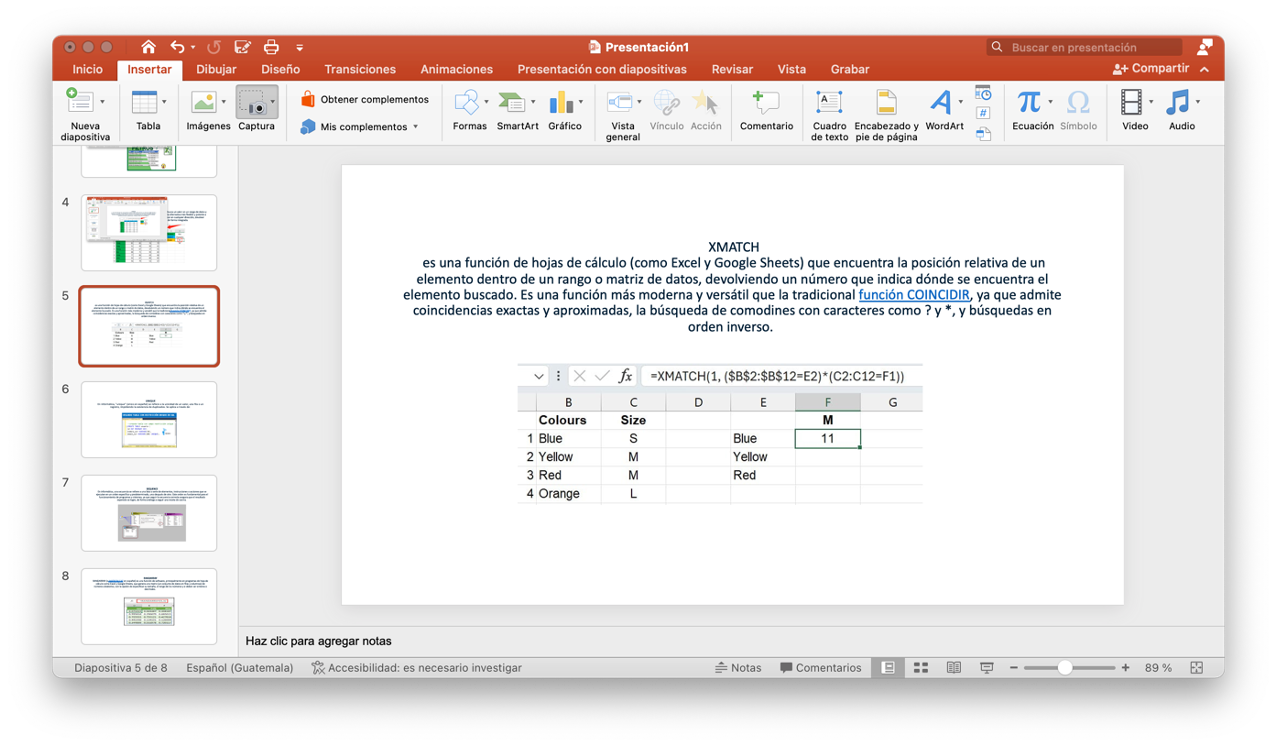
Task: Click the WordArt icon
Action: pyautogui.click(x=941, y=103)
